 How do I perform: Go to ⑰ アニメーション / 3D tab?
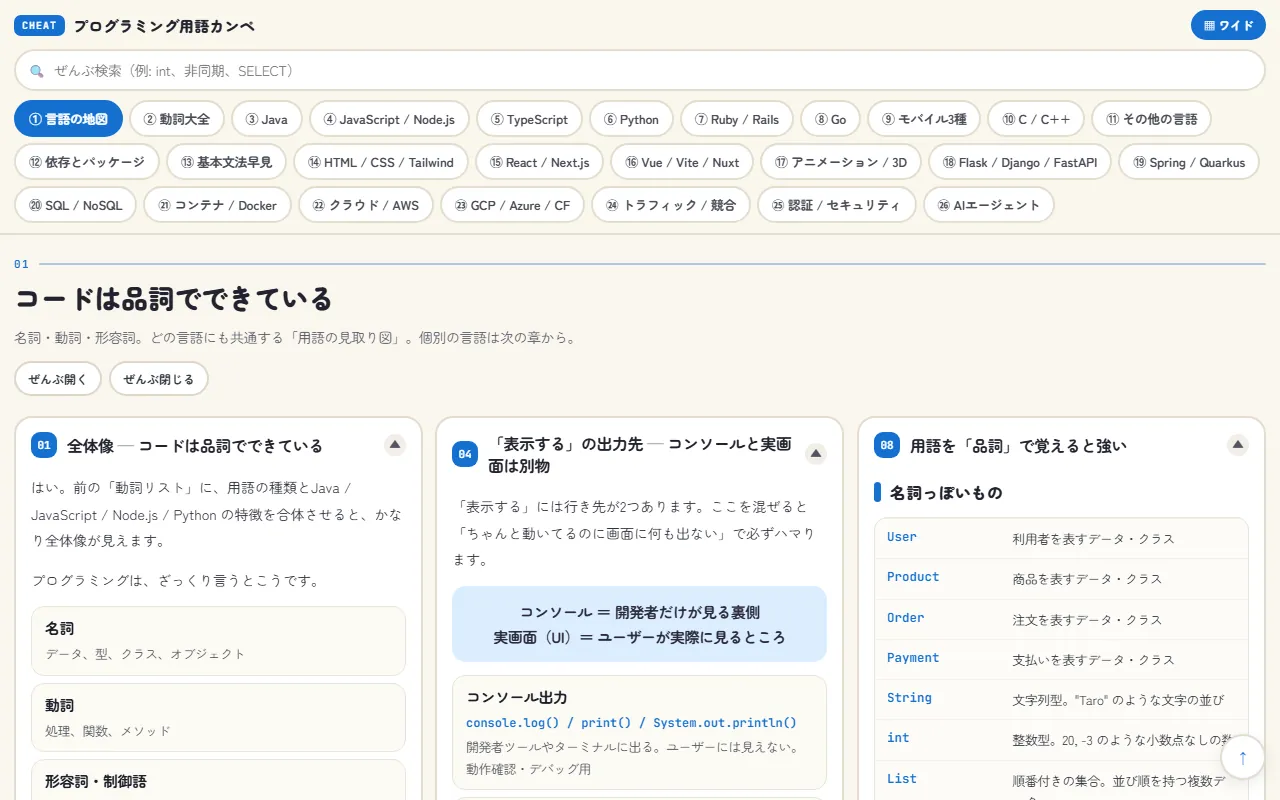841,162
